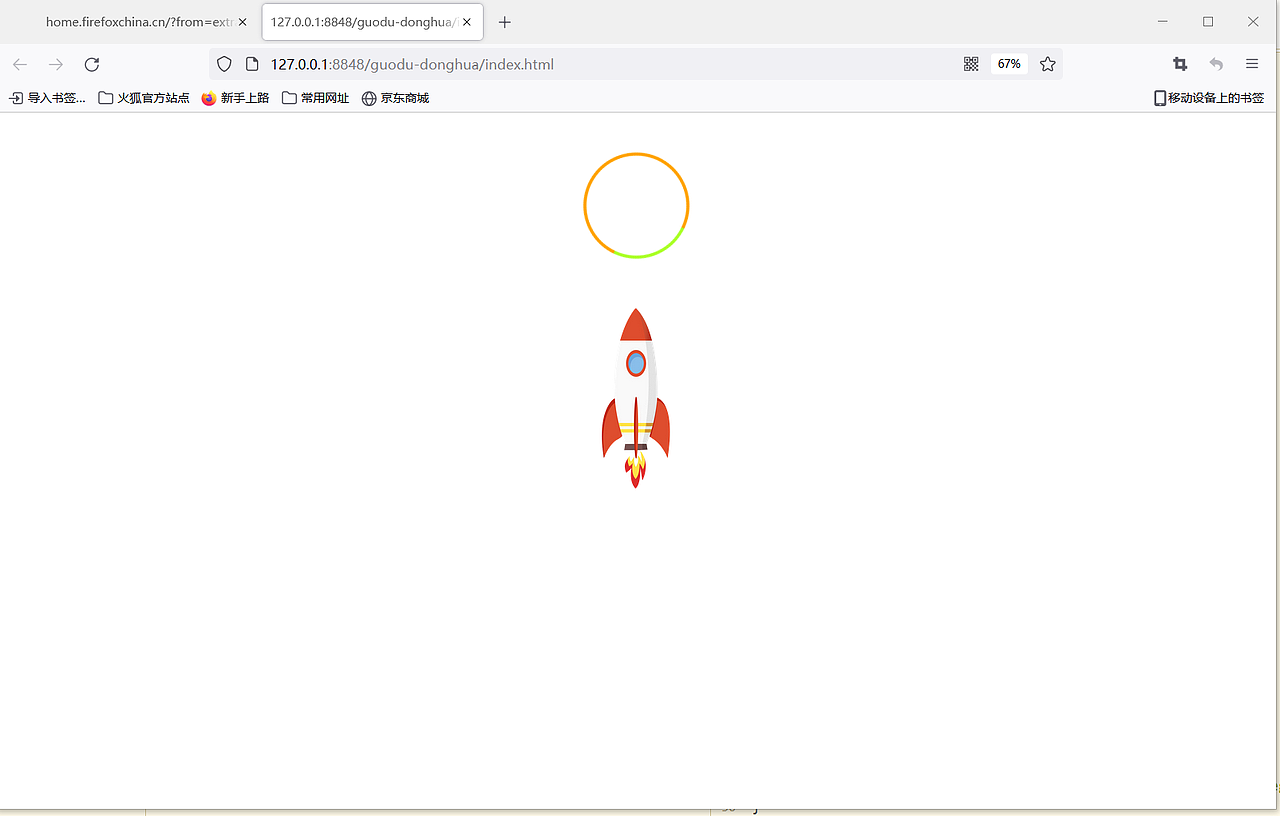Image resolution: width=1280 pixels, height=816 pixels.
Task: Close the home.firefoxchina.cn tab
Action: [x=242, y=22]
